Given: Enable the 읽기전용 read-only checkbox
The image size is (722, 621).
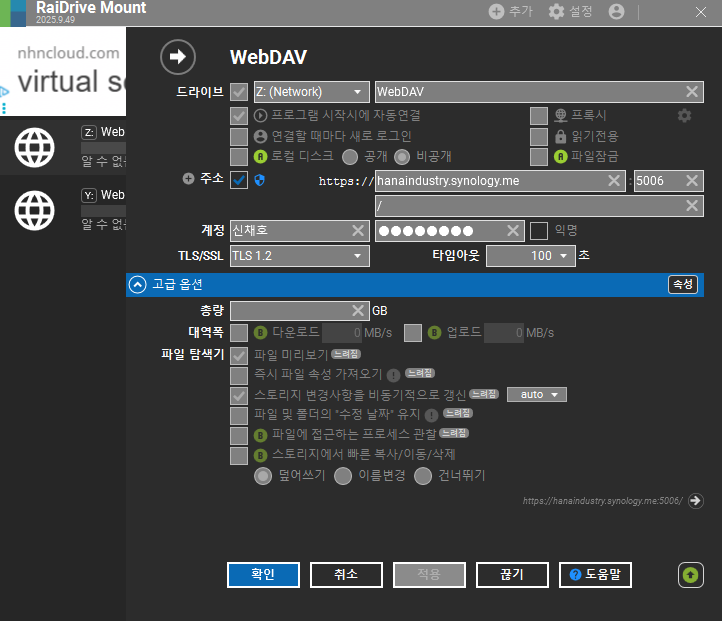Looking at the screenshot, I should pyautogui.click(x=539, y=136).
